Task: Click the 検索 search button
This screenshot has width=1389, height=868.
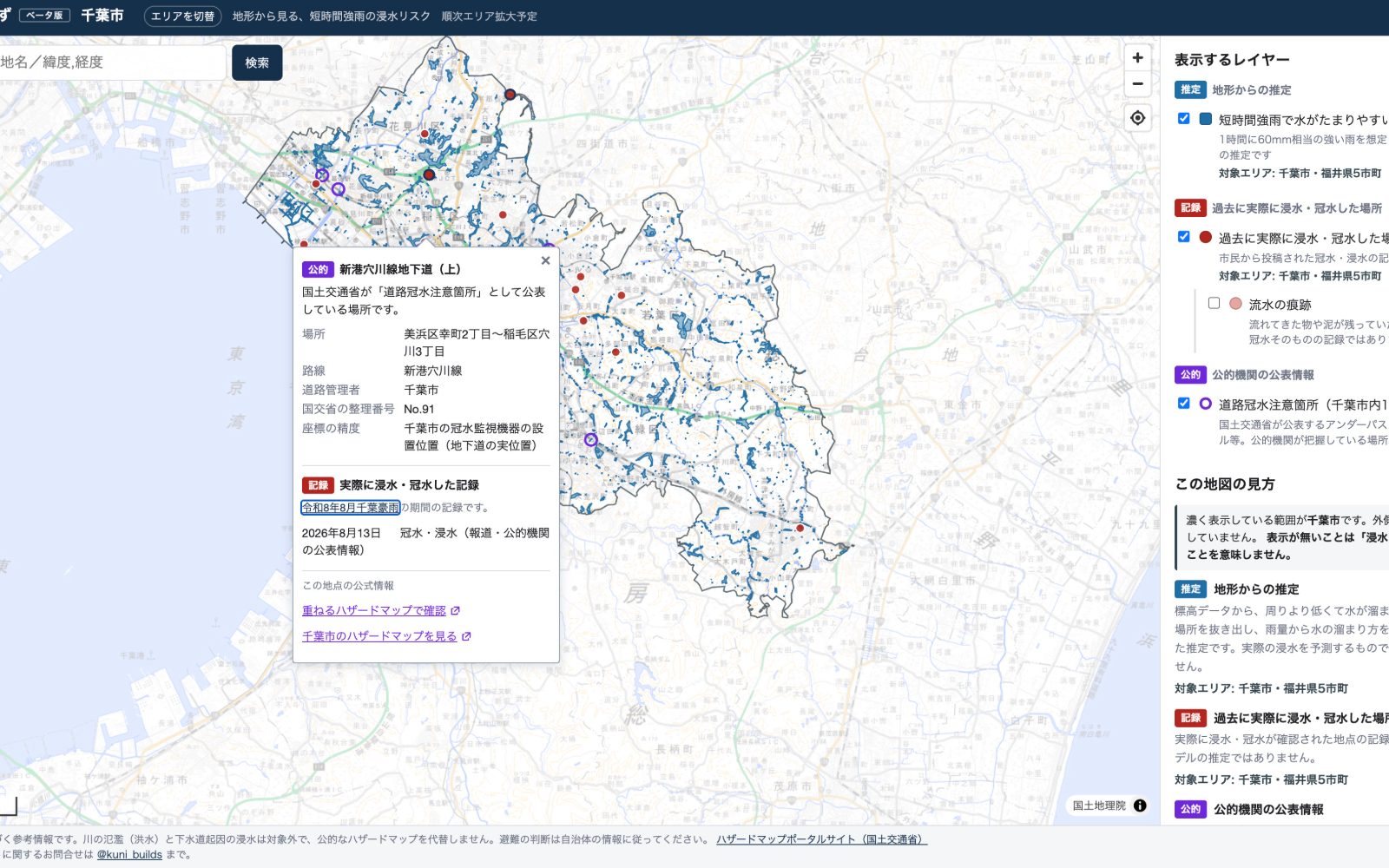Action: pos(257,62)
